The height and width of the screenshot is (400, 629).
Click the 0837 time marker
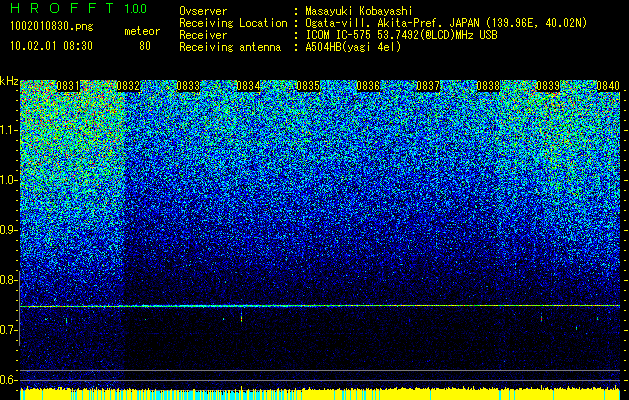click(428, 86)
